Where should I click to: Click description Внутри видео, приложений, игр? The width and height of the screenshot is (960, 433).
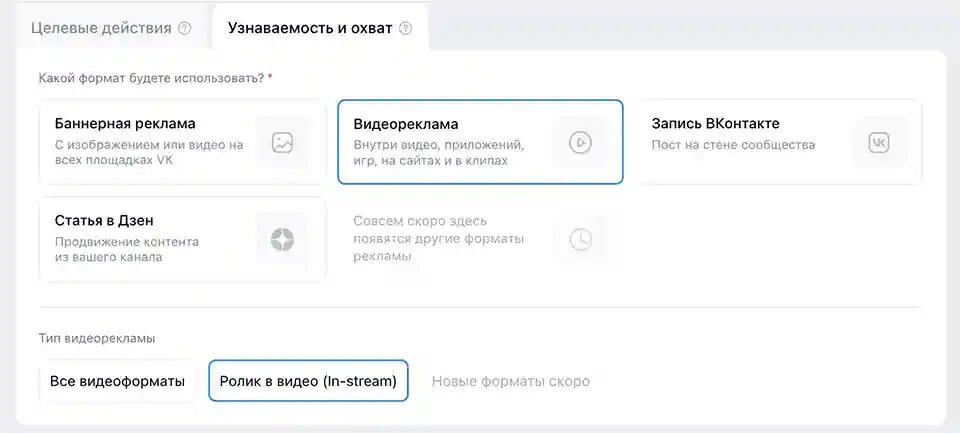click(x=439, y=153)
